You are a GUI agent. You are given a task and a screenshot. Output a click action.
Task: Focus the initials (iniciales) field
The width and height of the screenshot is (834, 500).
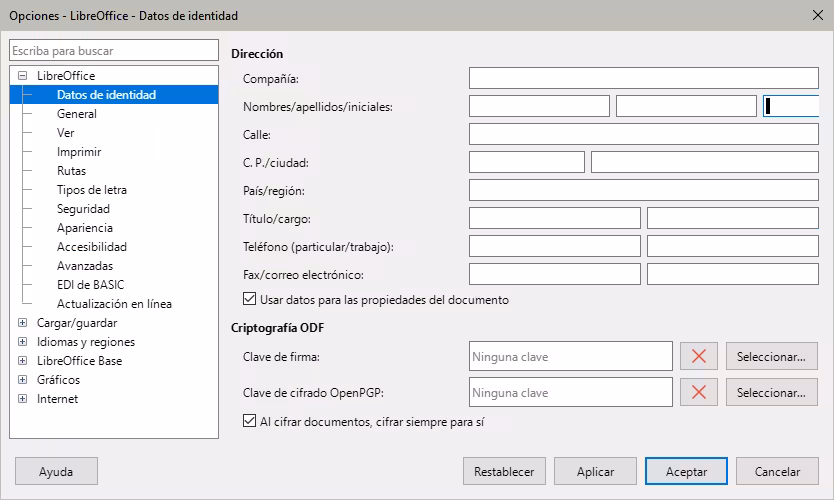(x=791, y=106)
